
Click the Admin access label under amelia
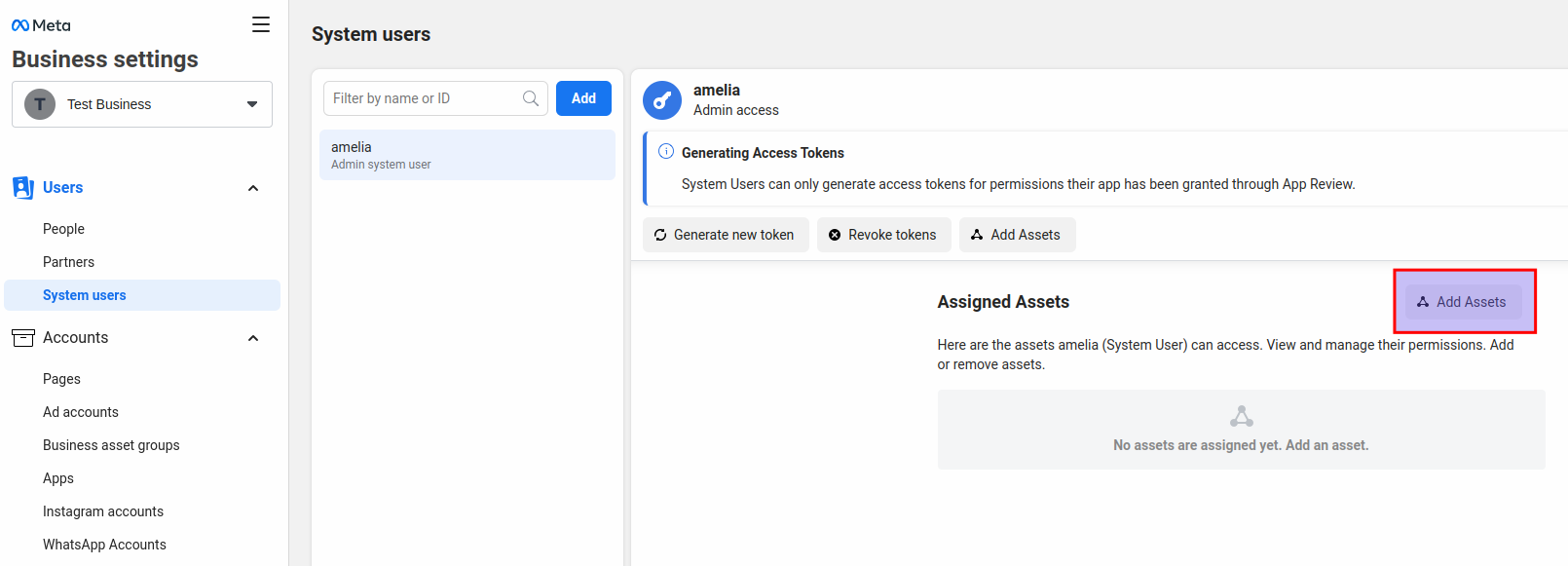coord(736,110)
